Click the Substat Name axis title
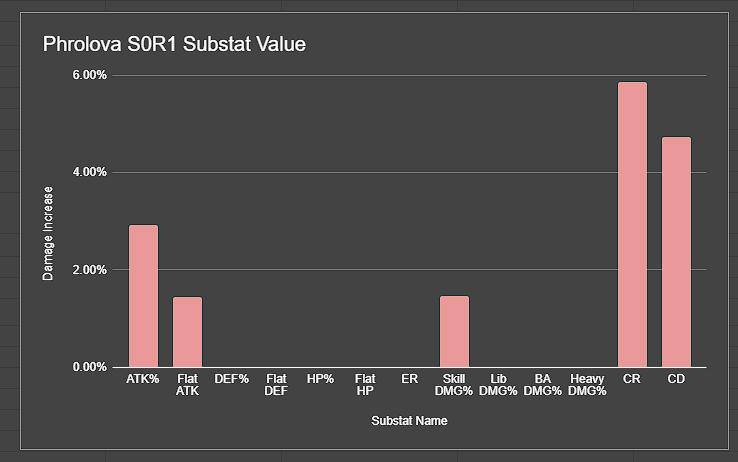738x462 pixels. click(409, 421)
